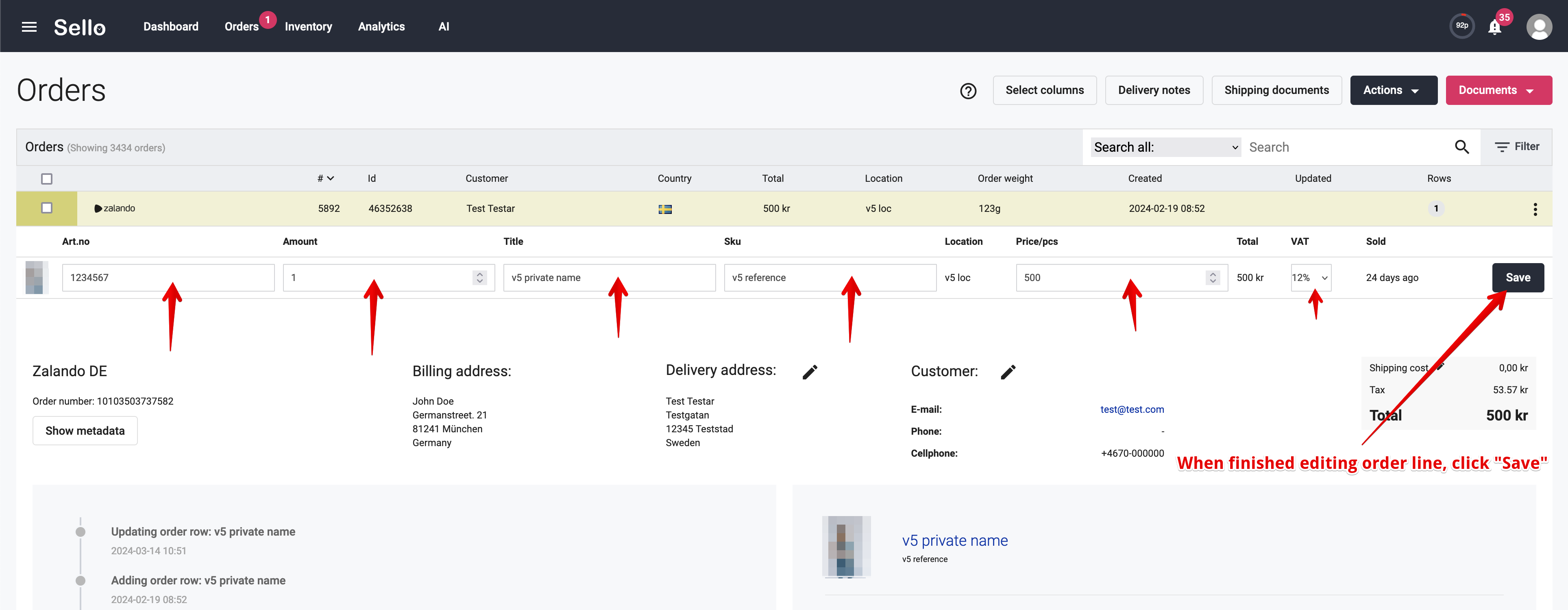Edit customer details with pencil icon

[x=1008, y=372]
